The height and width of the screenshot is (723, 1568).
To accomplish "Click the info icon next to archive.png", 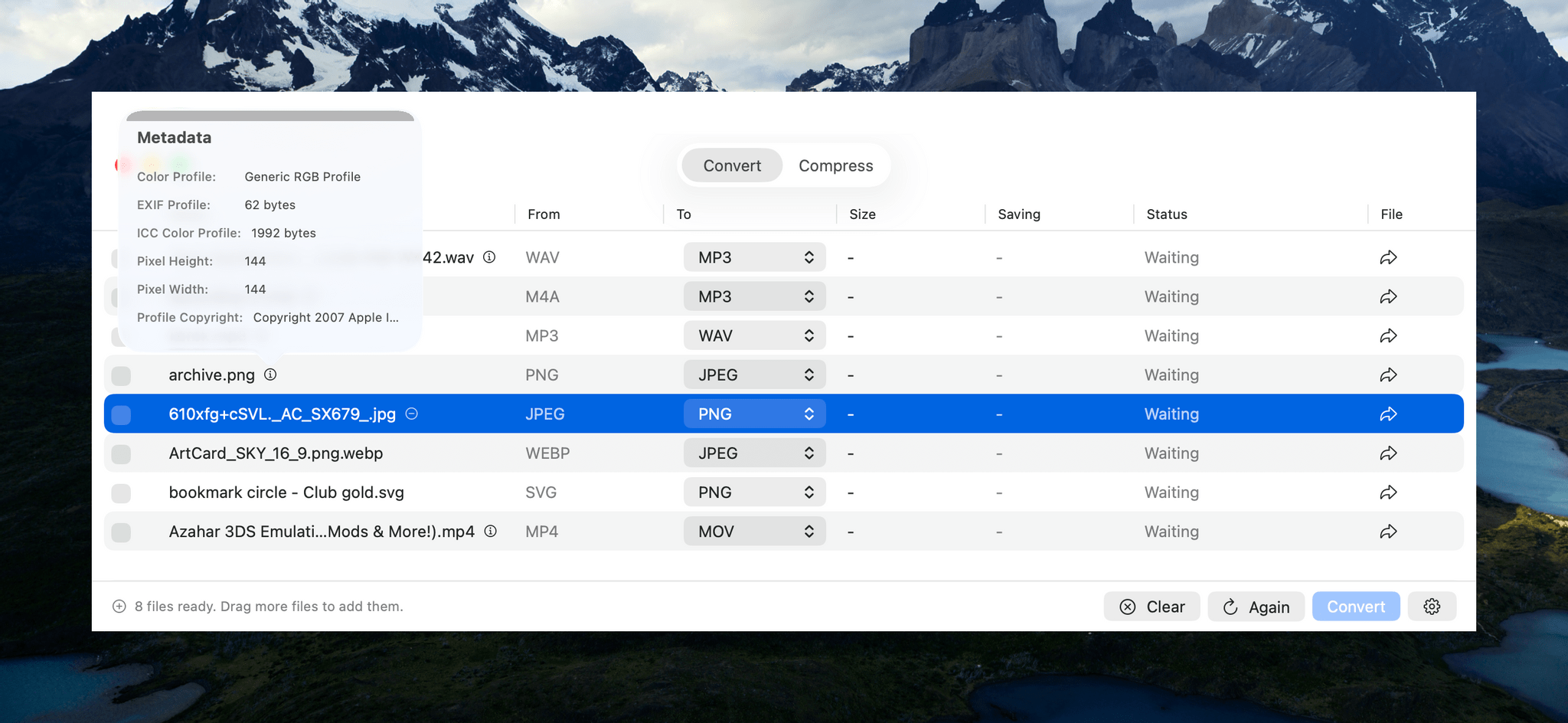I will (270, 375).
